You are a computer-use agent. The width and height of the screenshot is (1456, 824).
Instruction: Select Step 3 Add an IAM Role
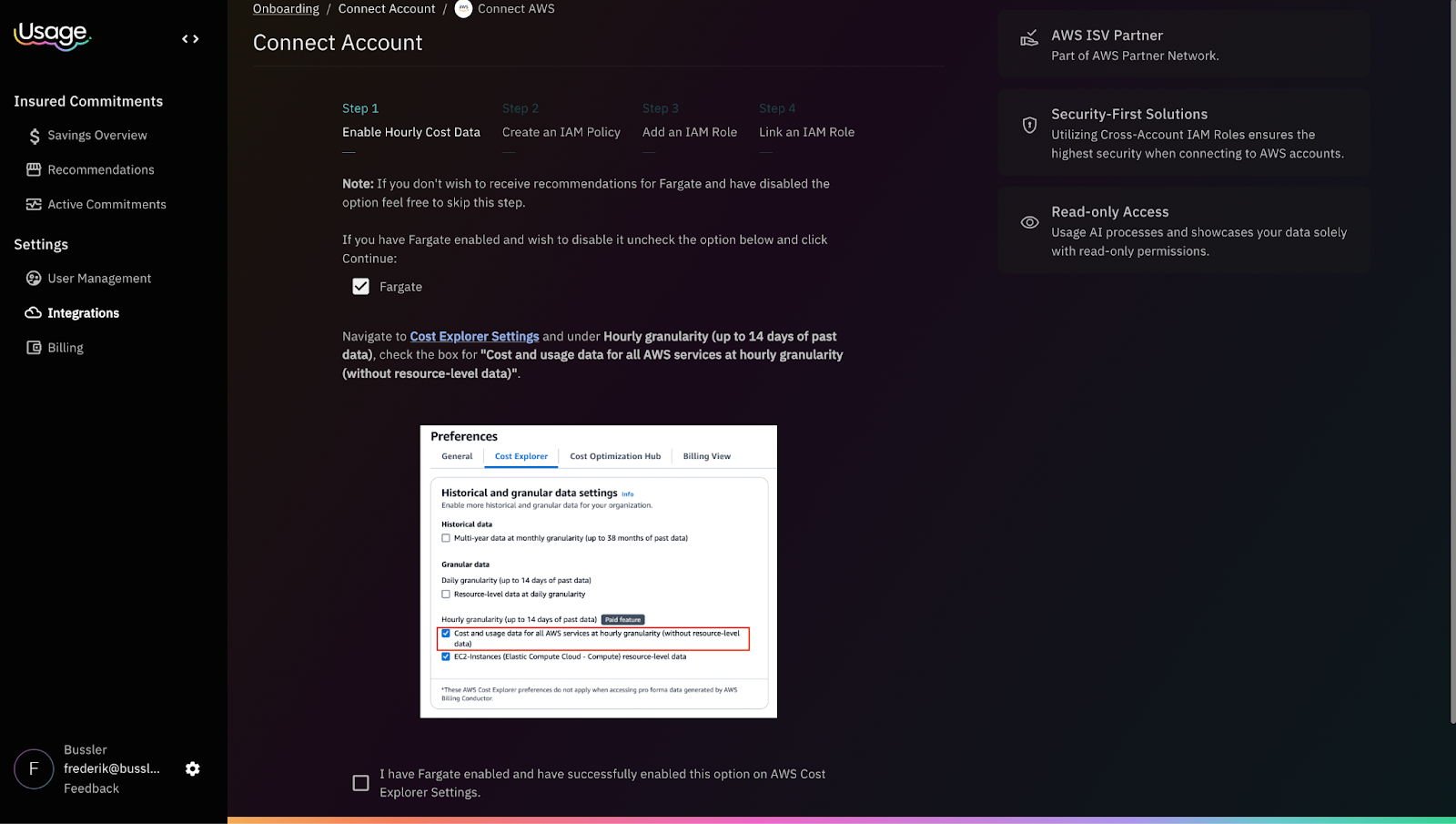pos(690,121)
